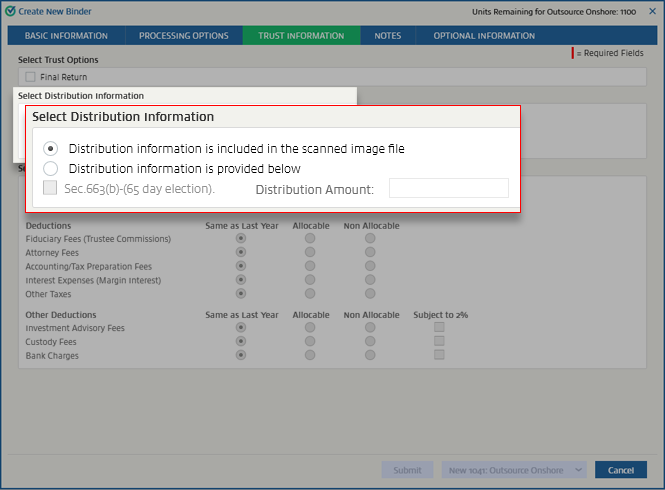
Task: Select distribution info included in scanned image
Action: tap(51, 148)
